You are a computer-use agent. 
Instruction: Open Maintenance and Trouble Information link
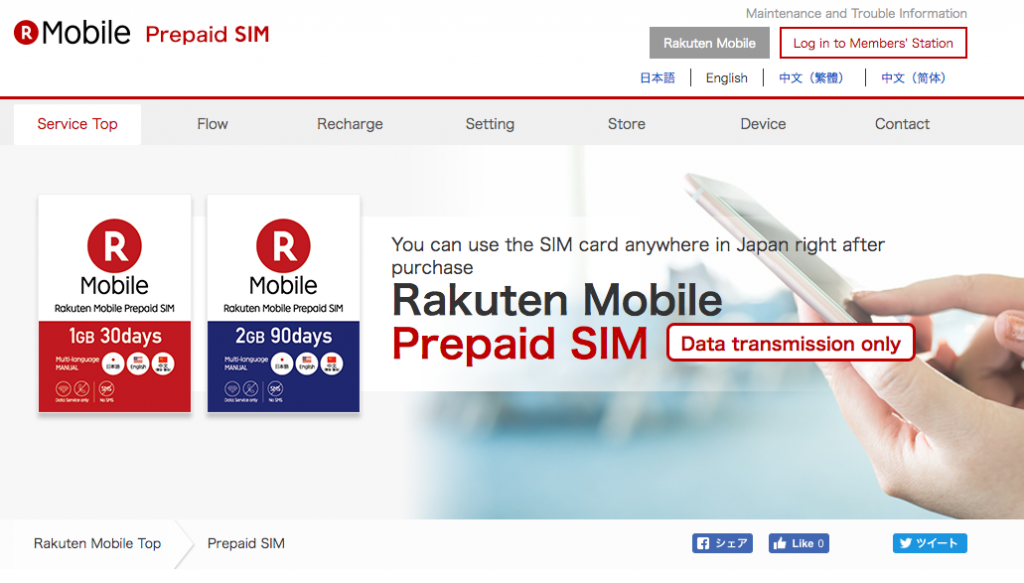click(856, 13)
